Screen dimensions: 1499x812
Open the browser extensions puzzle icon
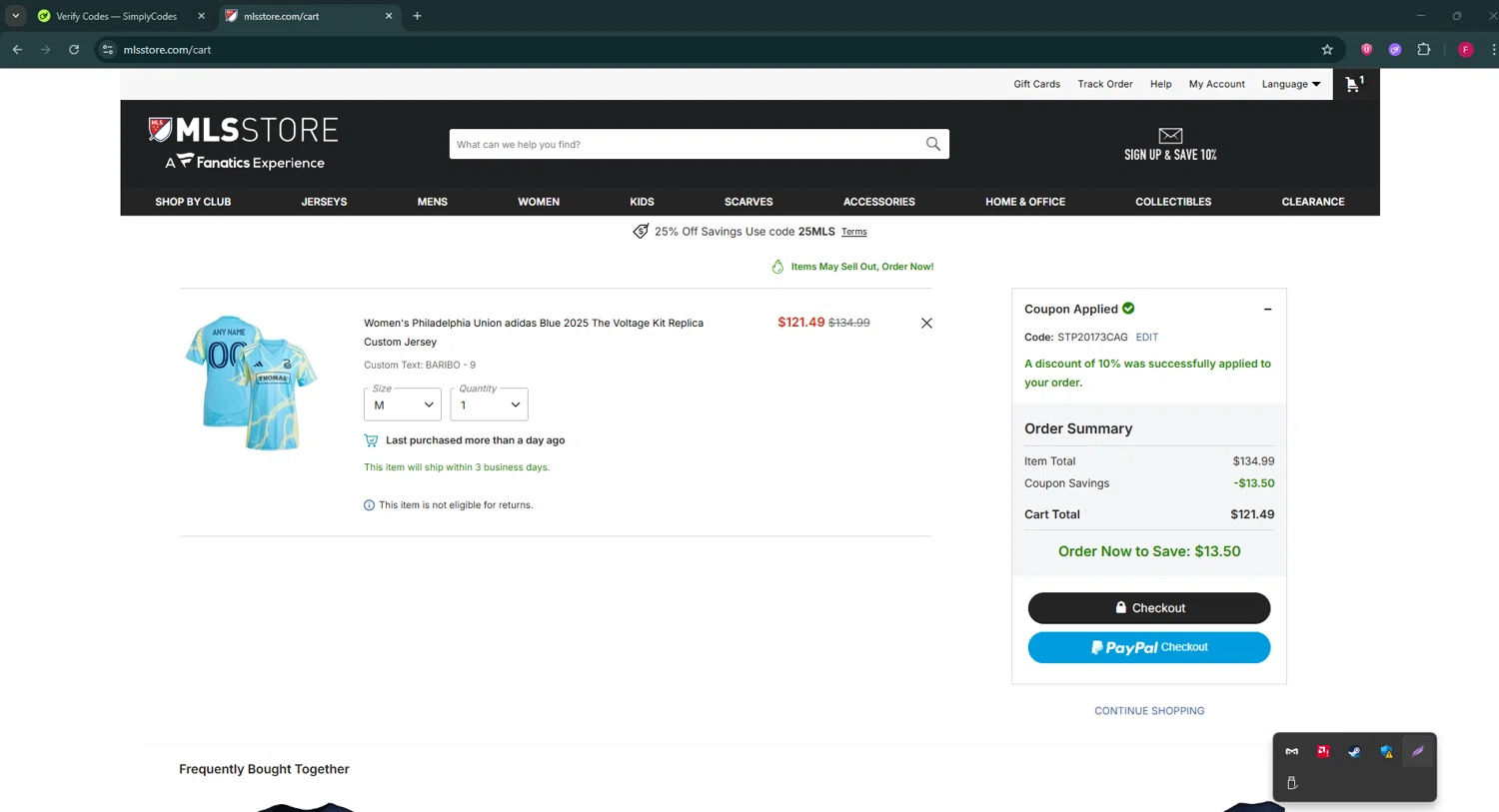pyautogui.click(x=1424, y=49)
